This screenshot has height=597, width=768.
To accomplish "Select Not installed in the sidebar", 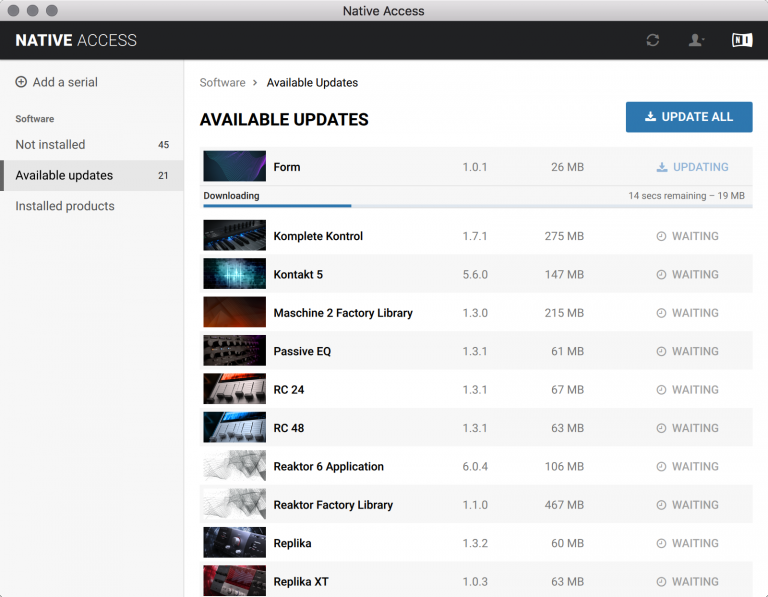I will coord(50,144).
